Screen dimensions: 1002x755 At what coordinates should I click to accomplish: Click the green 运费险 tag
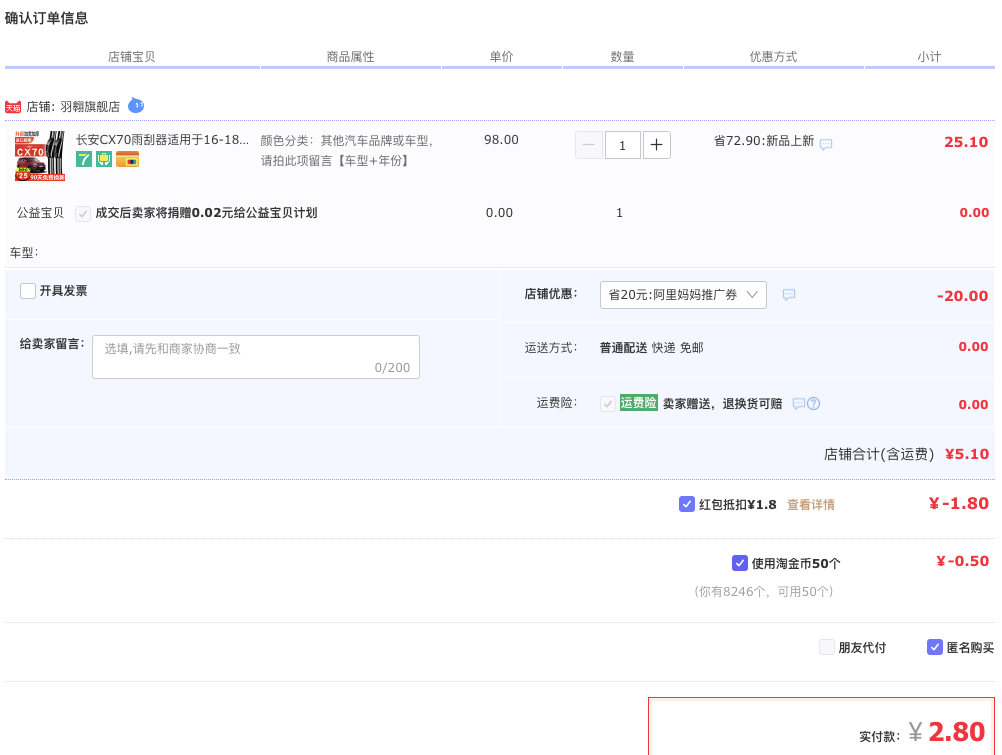[638, 403]
